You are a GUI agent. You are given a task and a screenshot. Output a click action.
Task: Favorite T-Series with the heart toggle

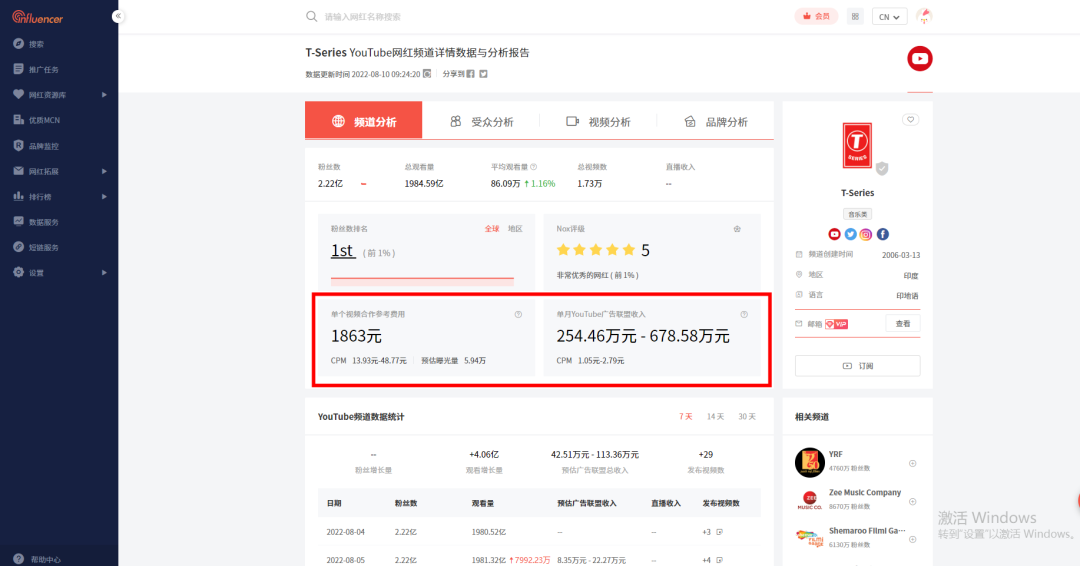[909, 120]
